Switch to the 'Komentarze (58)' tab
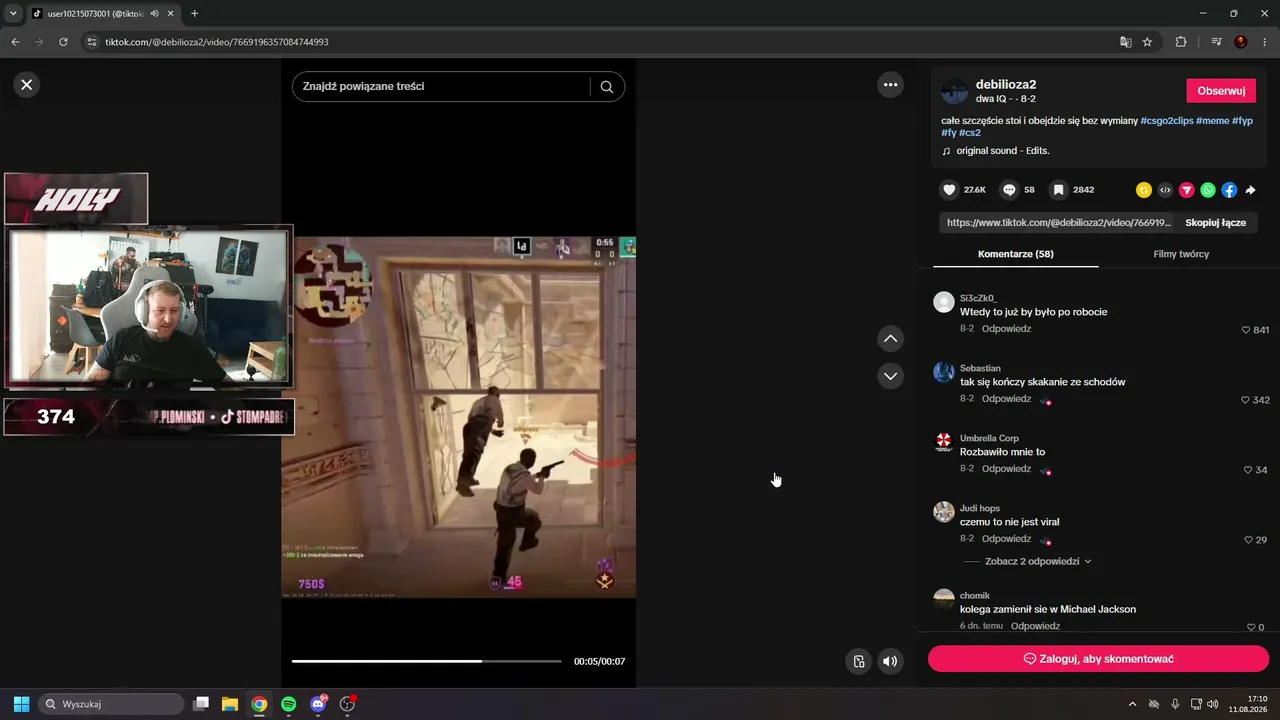This screenshot has height=720, width=1280. point(1015,254)
